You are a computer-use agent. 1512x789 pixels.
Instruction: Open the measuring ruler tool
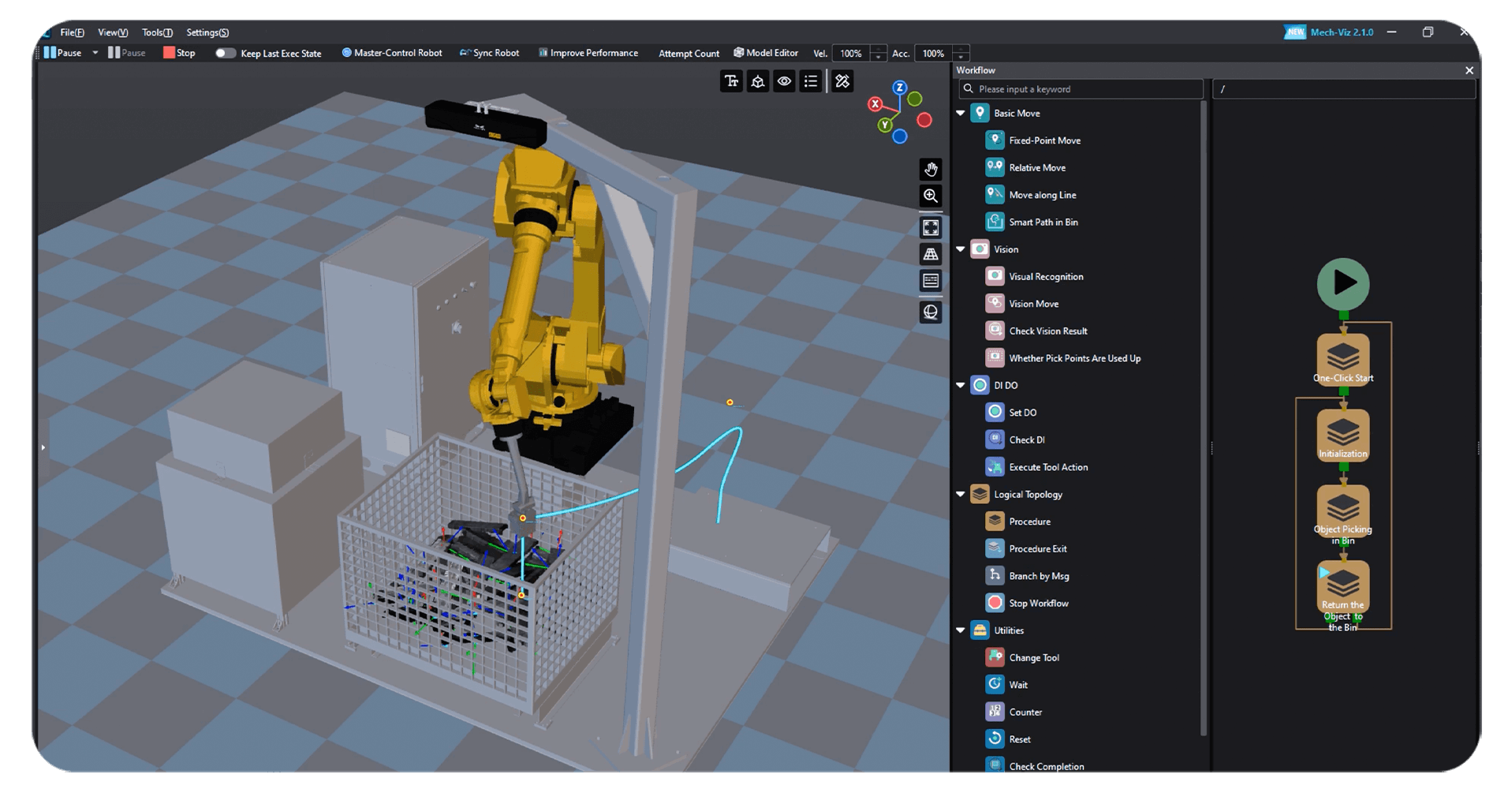(x=842, y=81)
